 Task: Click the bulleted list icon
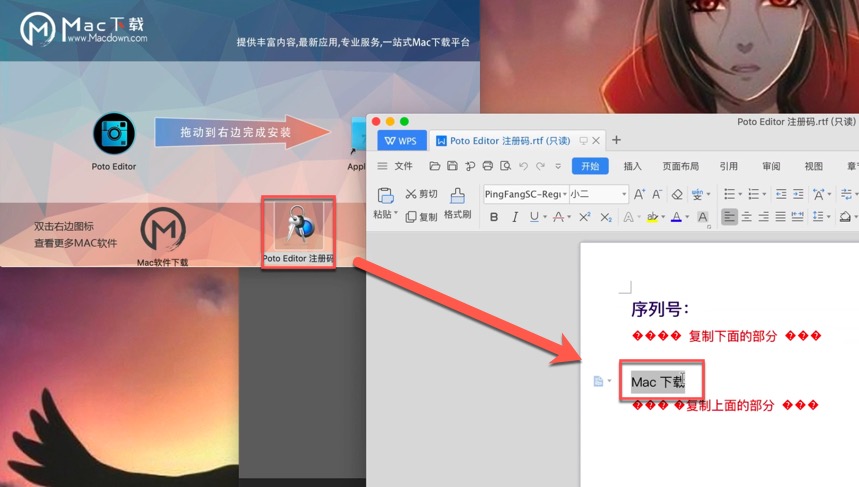[x=729, y=194]
